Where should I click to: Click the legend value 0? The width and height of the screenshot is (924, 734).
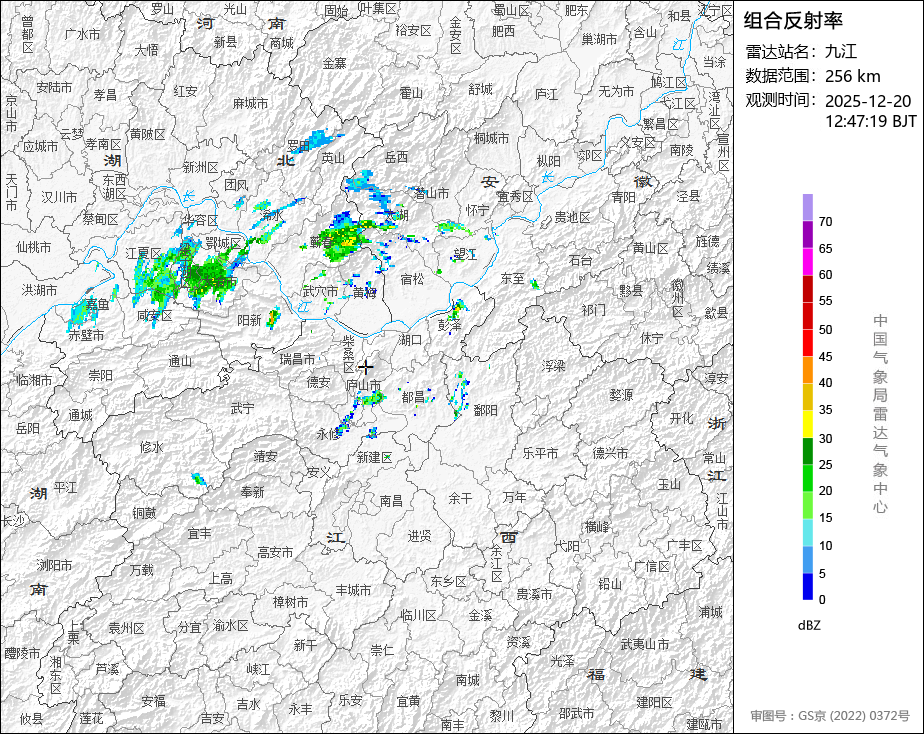pyautogui.click(x=823, y=600)
